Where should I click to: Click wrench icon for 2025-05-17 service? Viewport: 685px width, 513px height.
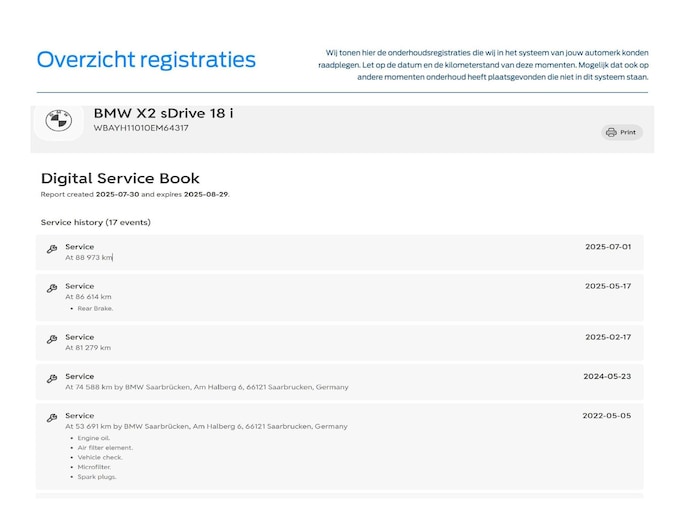pyautogui.click(x=52, y=289)
